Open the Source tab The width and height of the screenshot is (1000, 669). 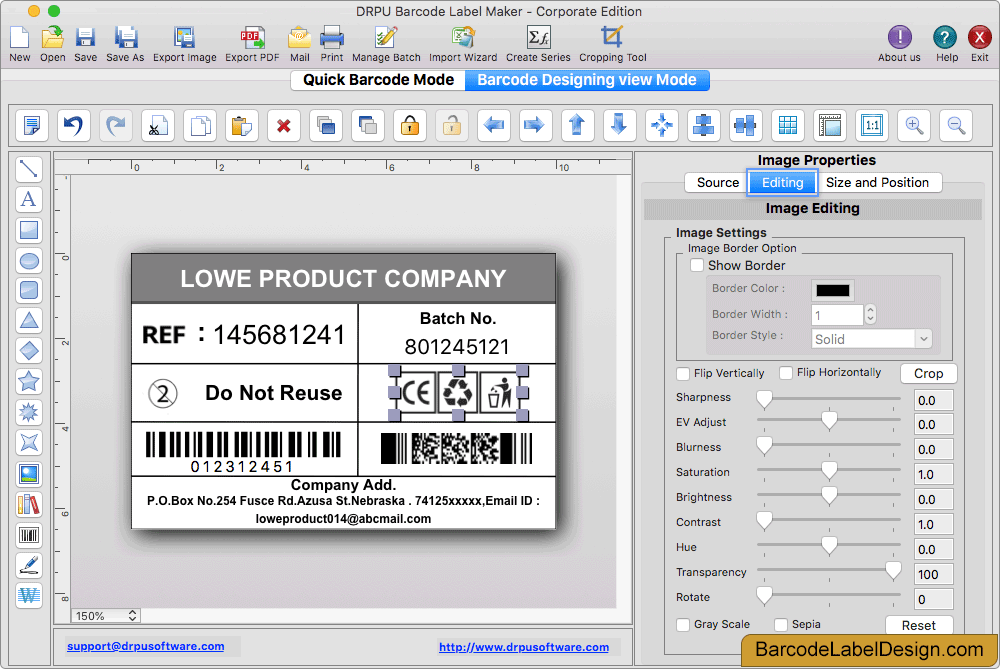717,182
